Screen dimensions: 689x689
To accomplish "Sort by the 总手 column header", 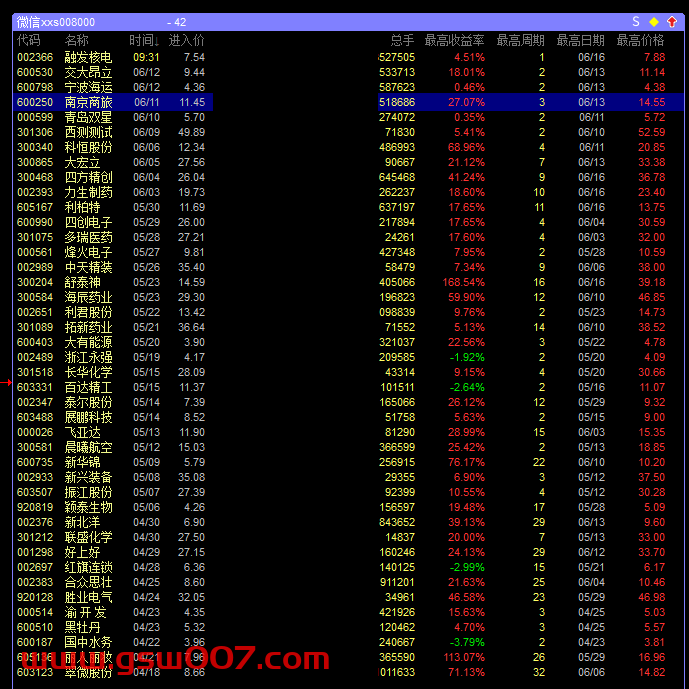I will 402,40.
